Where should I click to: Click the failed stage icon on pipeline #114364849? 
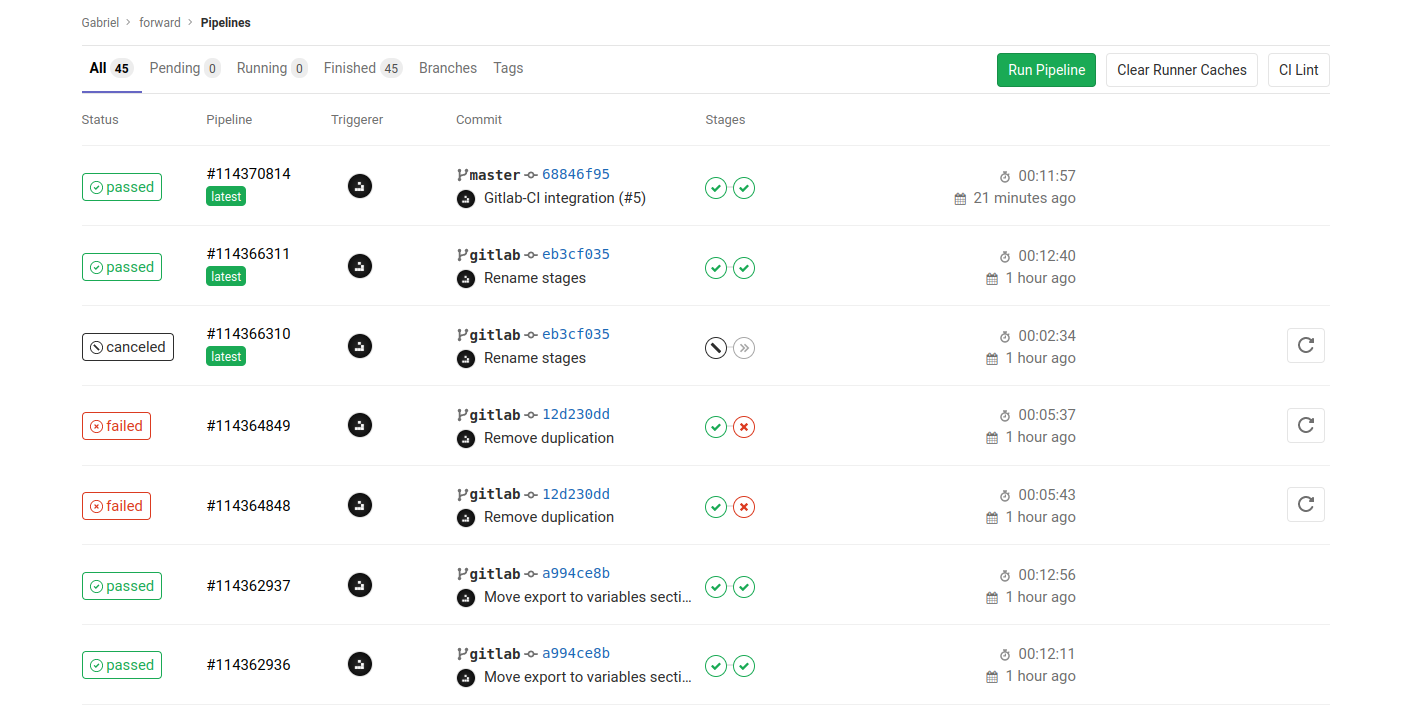point(744,427)
